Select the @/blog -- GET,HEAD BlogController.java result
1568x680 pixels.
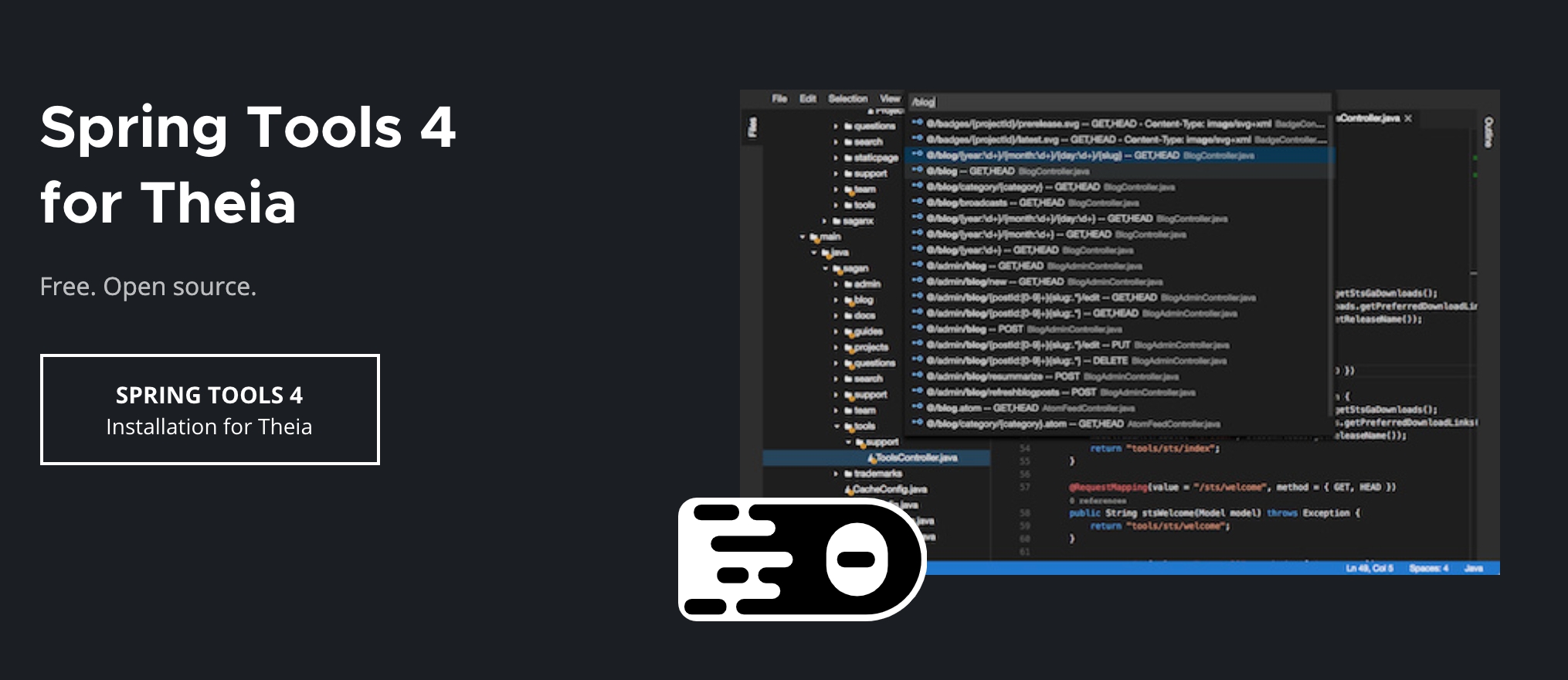click(x=1119, y=171)
